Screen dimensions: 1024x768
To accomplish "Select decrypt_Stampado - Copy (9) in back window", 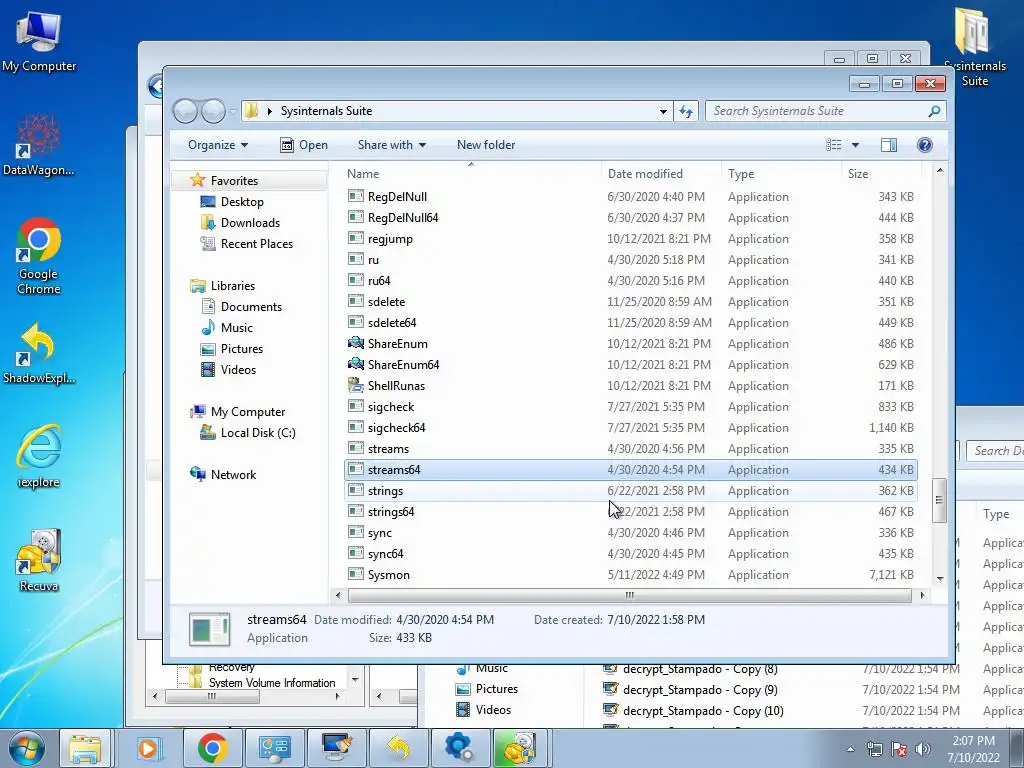I will (x=700, y=690).
